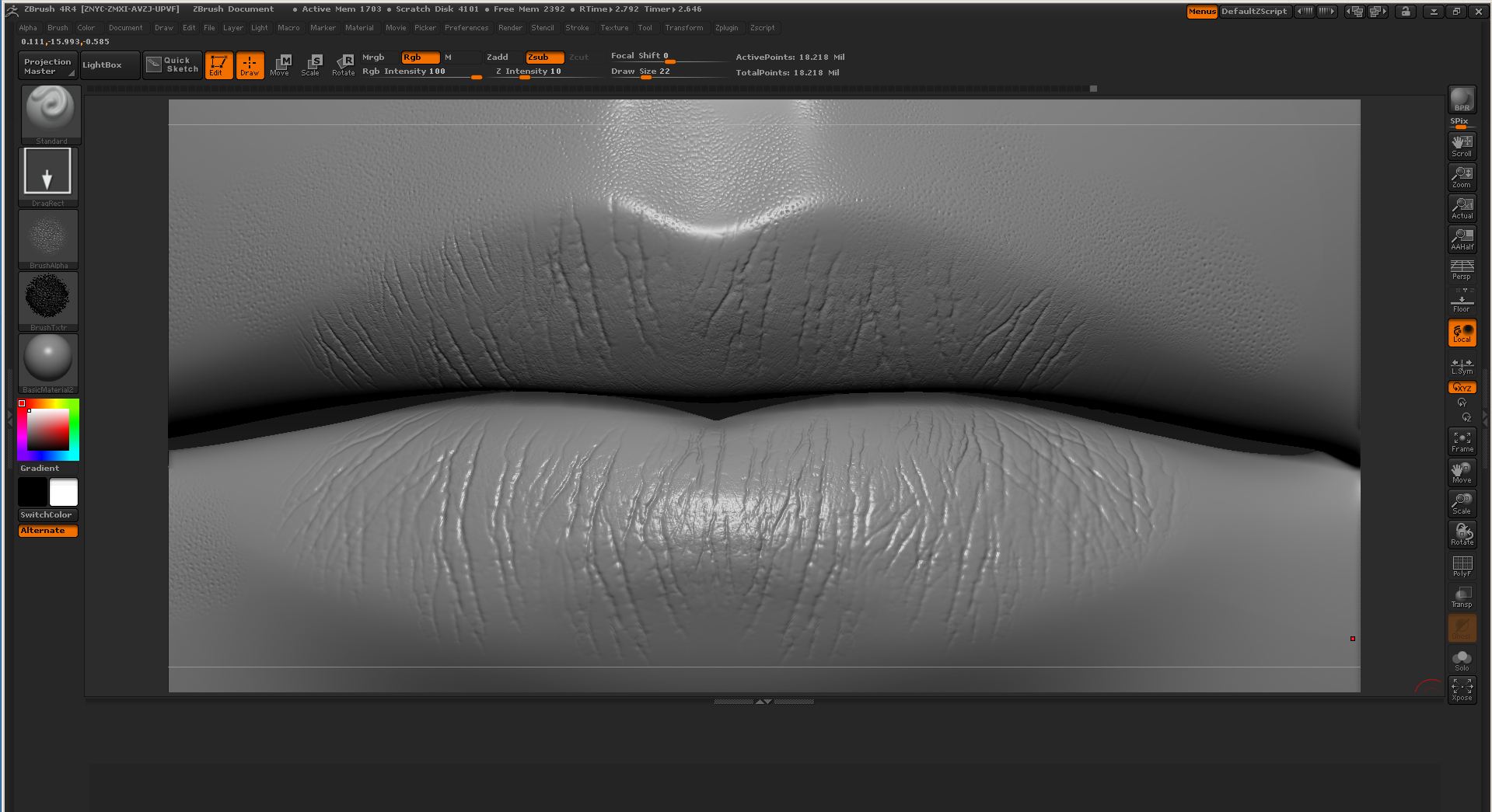1492x812 pixels.
Task: Click the Xpose icon
Action: tap(1462, 689)
